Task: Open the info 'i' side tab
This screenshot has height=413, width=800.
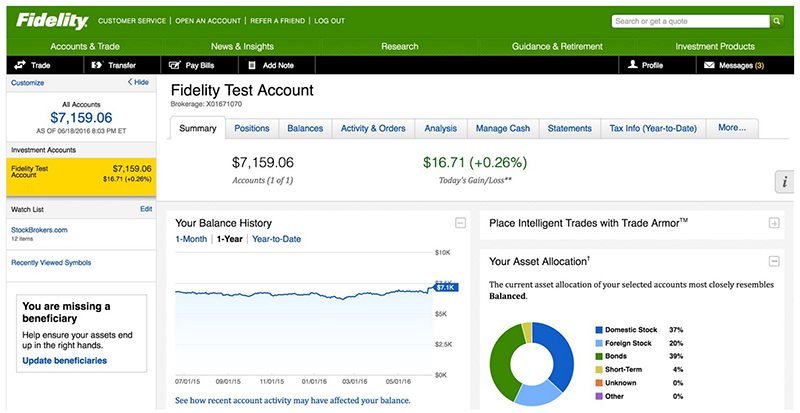Action: click(x=785, y=182)
